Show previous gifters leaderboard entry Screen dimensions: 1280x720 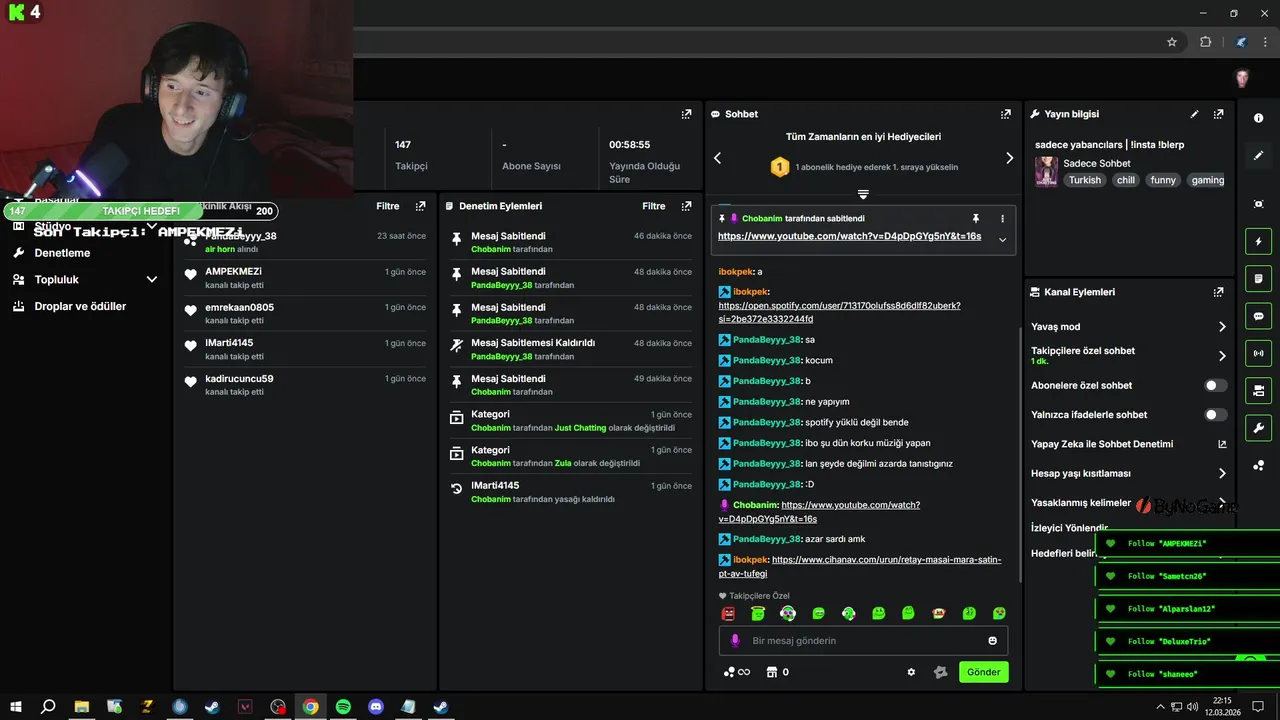(x=717, y=158)
